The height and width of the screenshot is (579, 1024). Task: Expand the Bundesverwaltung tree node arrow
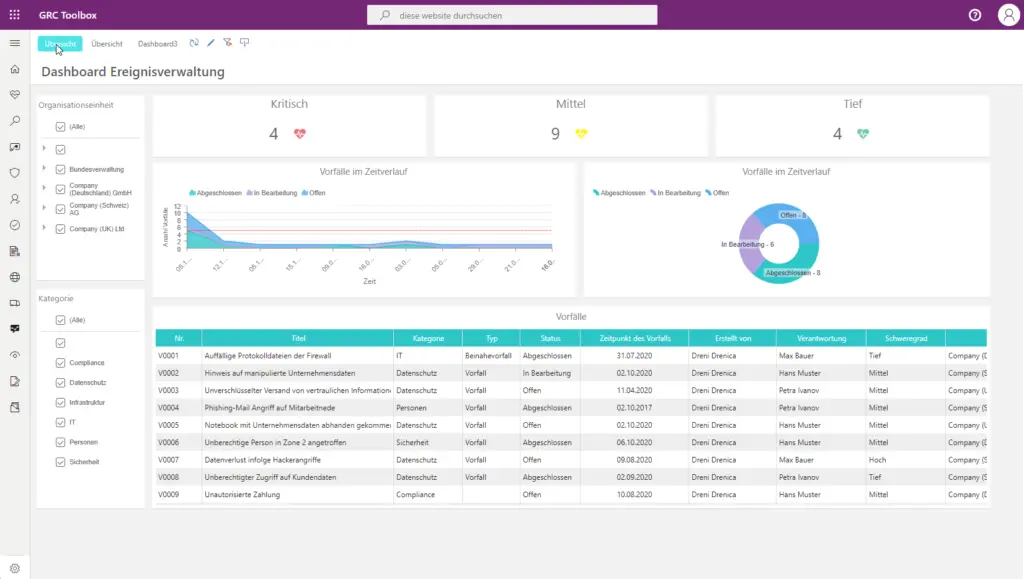point(44,168)
